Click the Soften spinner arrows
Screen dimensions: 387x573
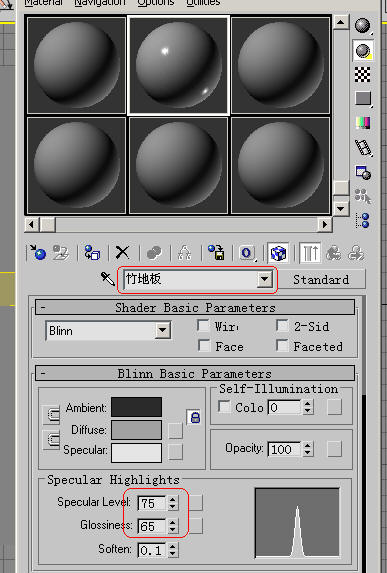(172, 550)
